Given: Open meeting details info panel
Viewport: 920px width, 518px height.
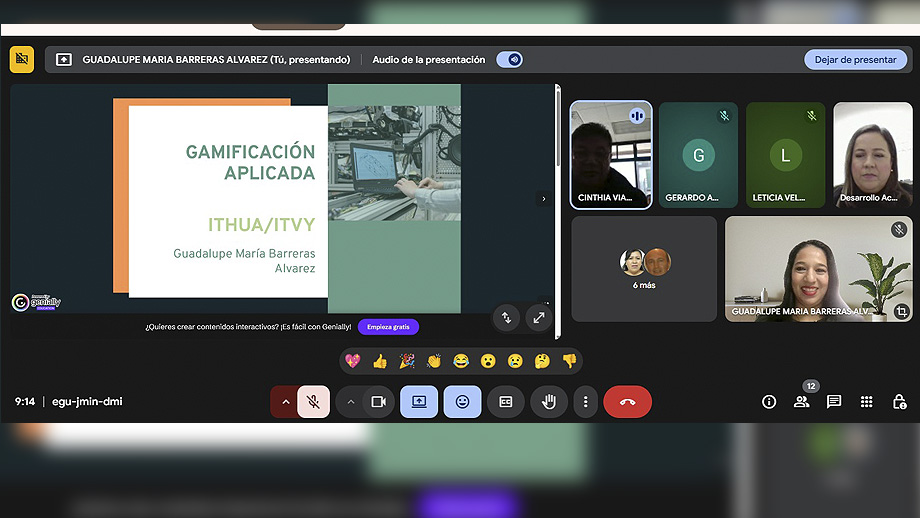Looking at the screenshot, I should point(769,402).
